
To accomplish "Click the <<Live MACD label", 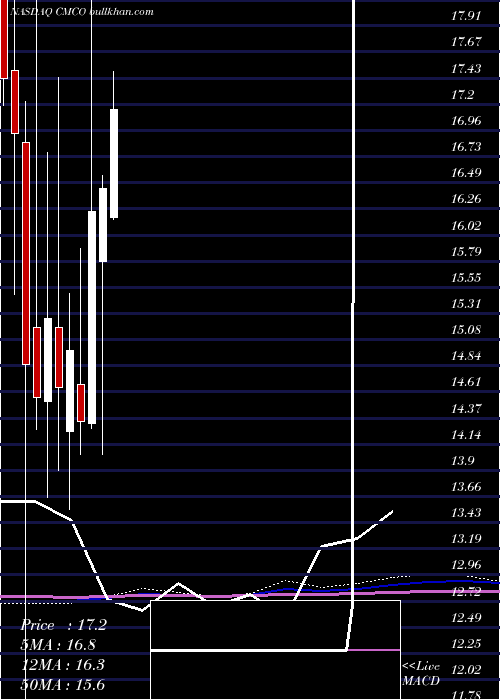I will click(421, 673).
